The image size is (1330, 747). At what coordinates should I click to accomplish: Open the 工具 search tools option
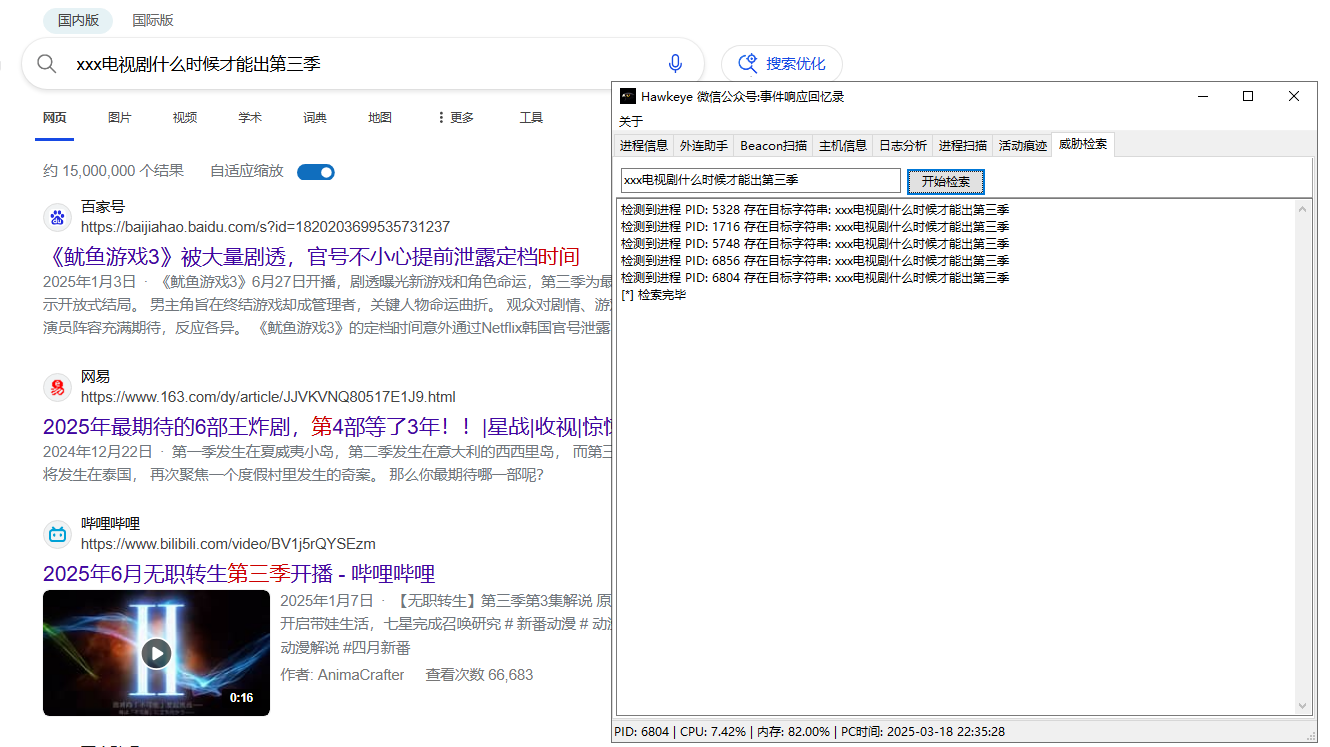click(531, 118)
